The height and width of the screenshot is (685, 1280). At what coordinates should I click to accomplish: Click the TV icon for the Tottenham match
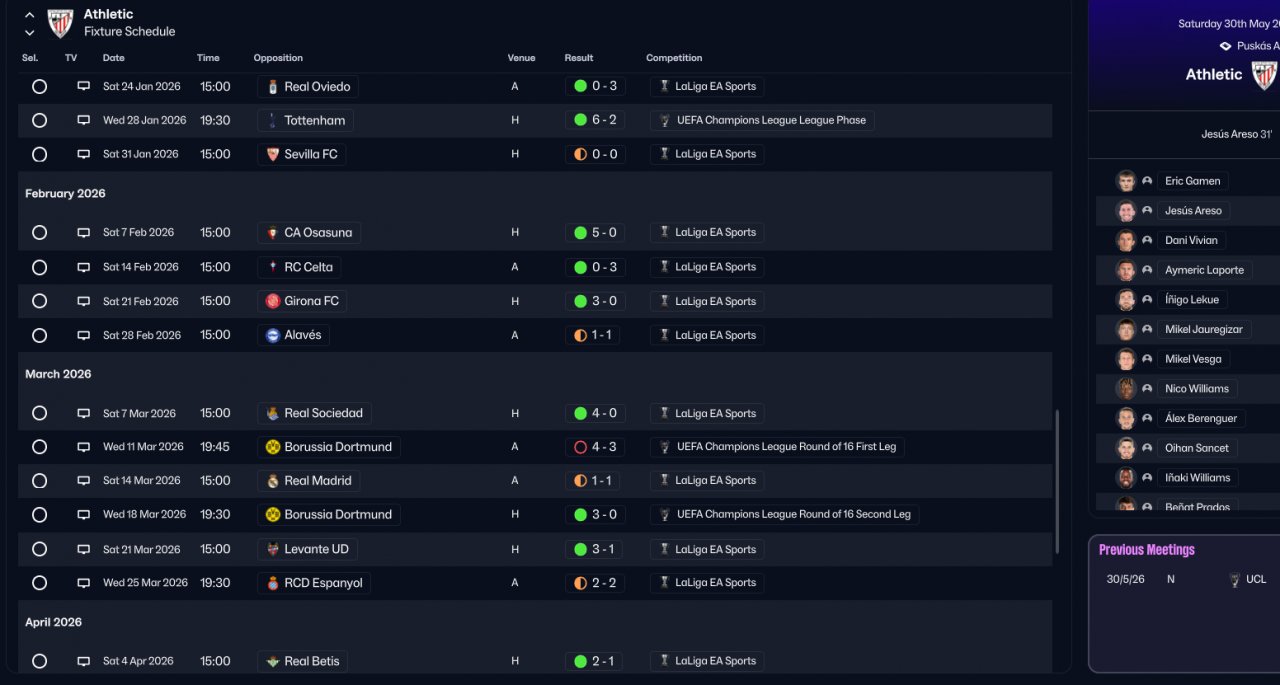click(84, 120)
